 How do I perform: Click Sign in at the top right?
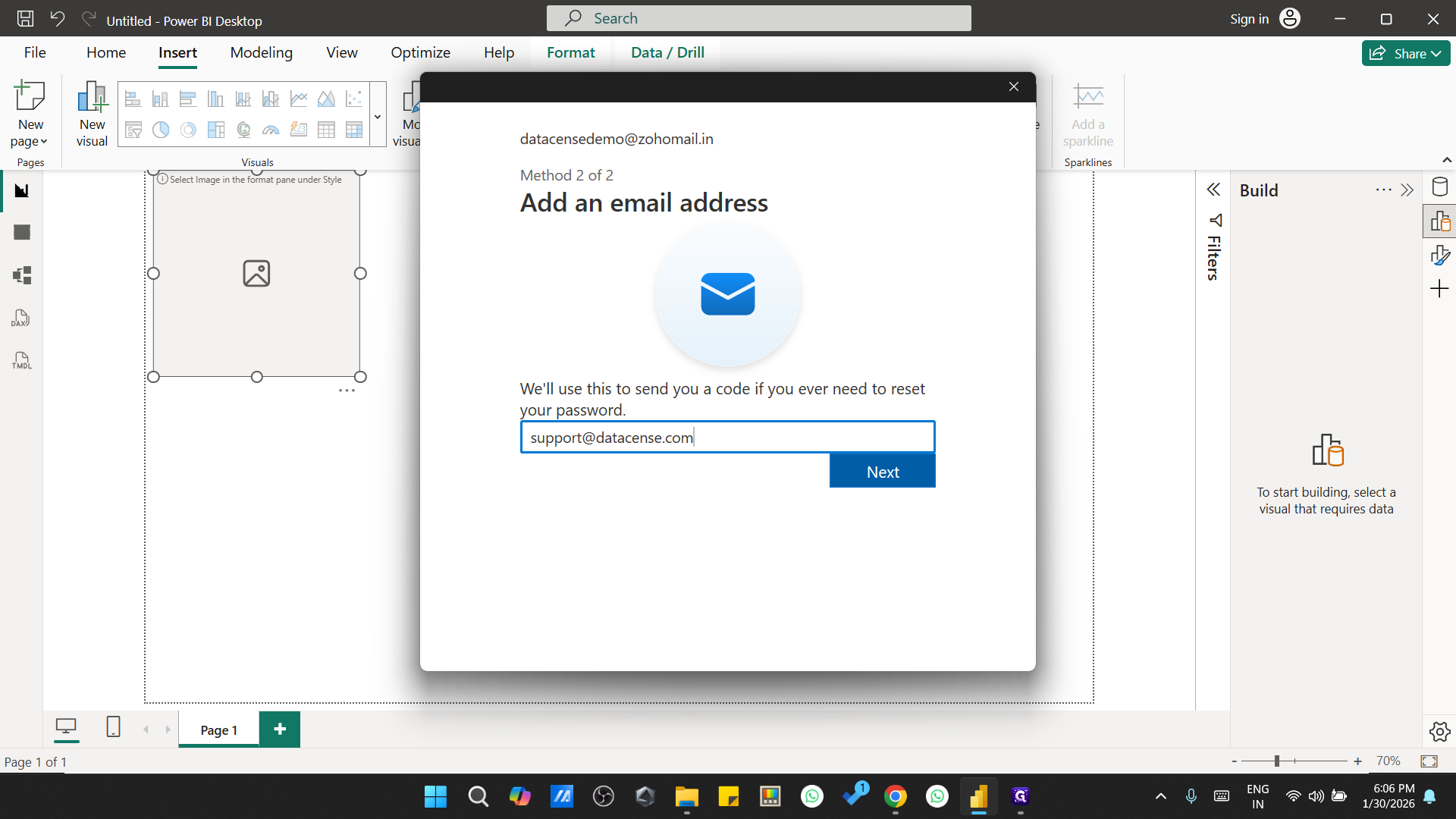pos(1248,18)
